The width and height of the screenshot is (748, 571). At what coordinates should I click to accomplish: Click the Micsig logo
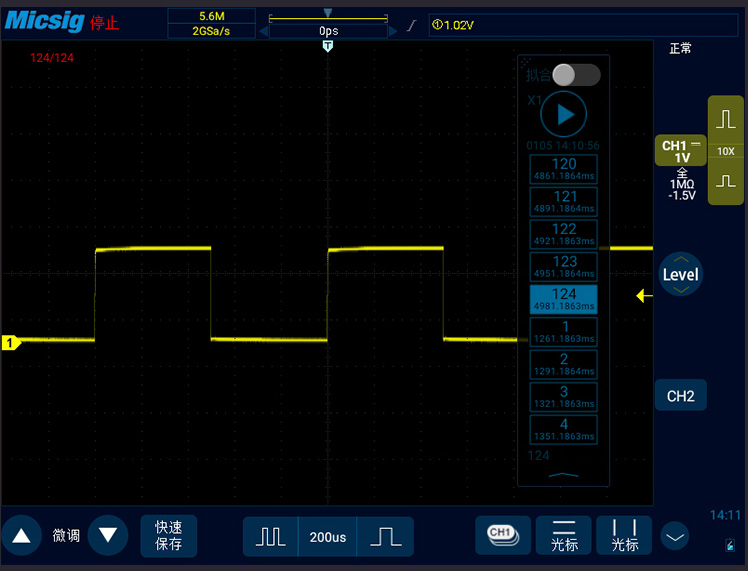pos(45,21)
